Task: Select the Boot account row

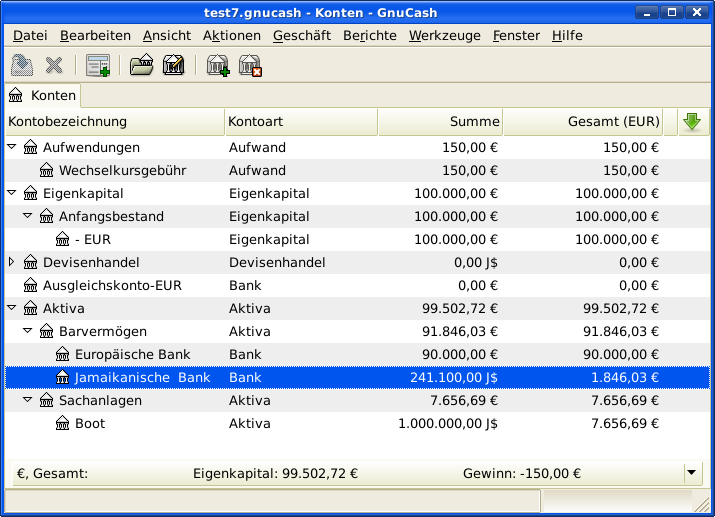Action: coord(90,423)
